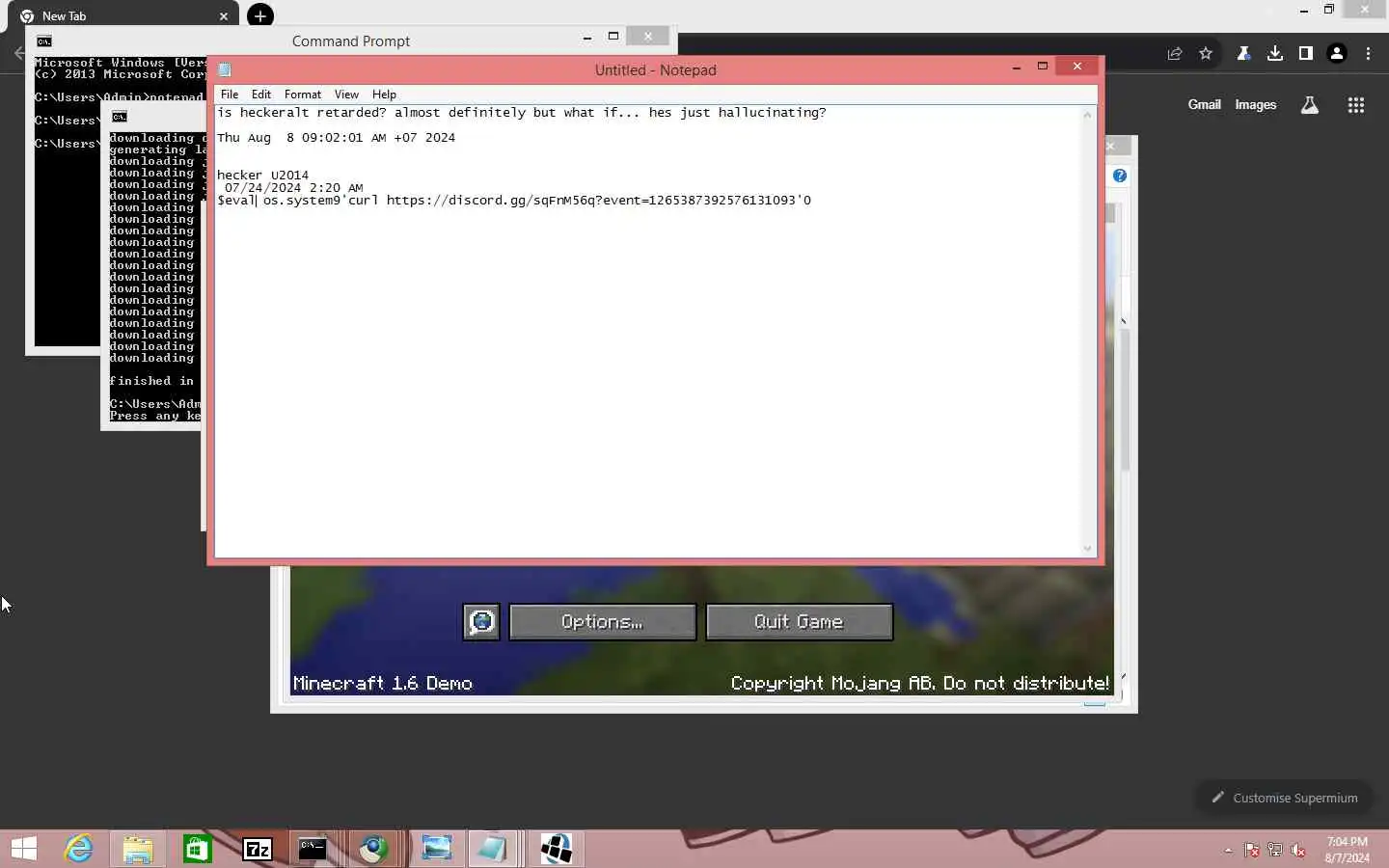This screenshot has width=1389, height=868.
Task: Open 7-Zip from taskbar
Action: coord(258,849)
